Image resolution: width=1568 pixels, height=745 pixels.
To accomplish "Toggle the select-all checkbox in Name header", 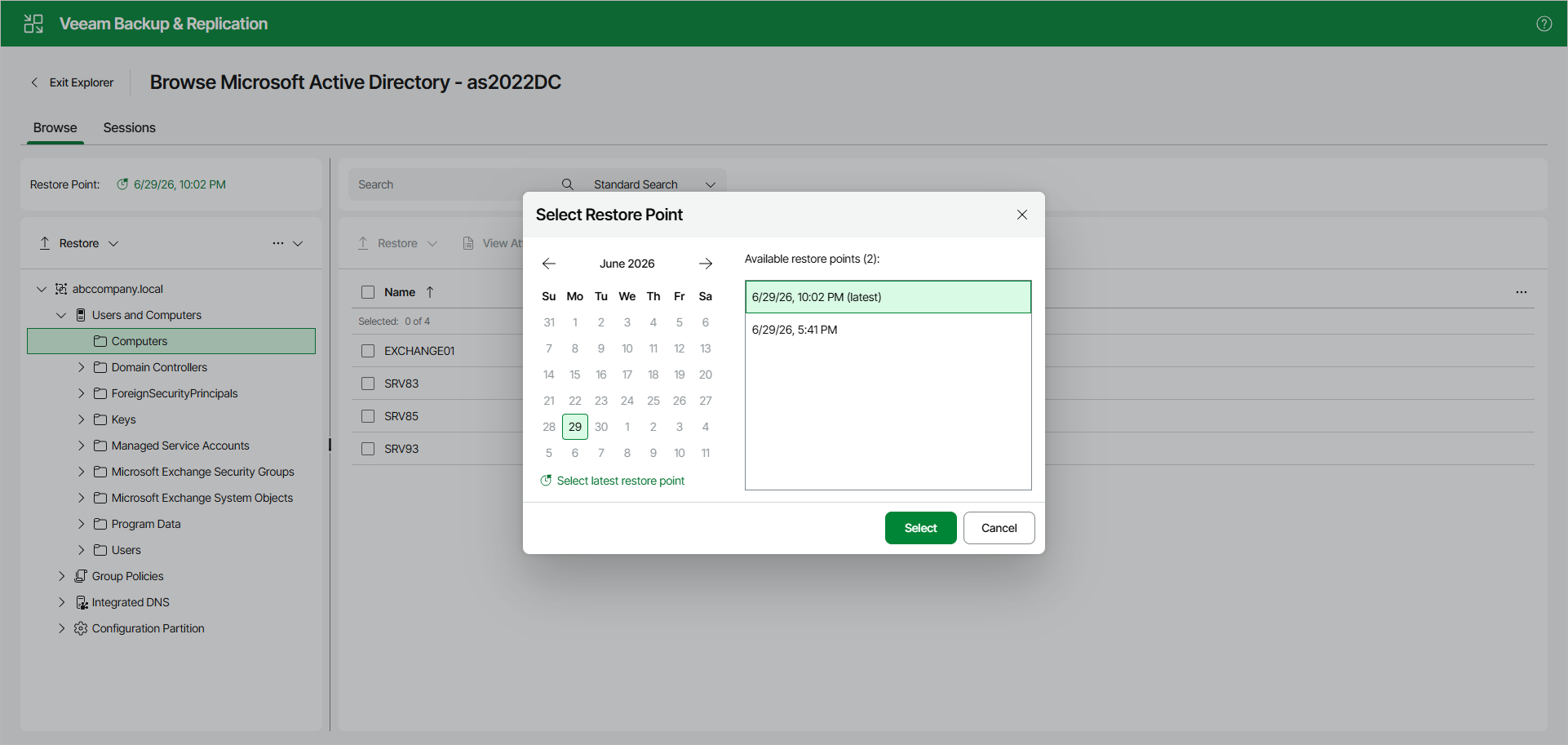I will [368, 292].
